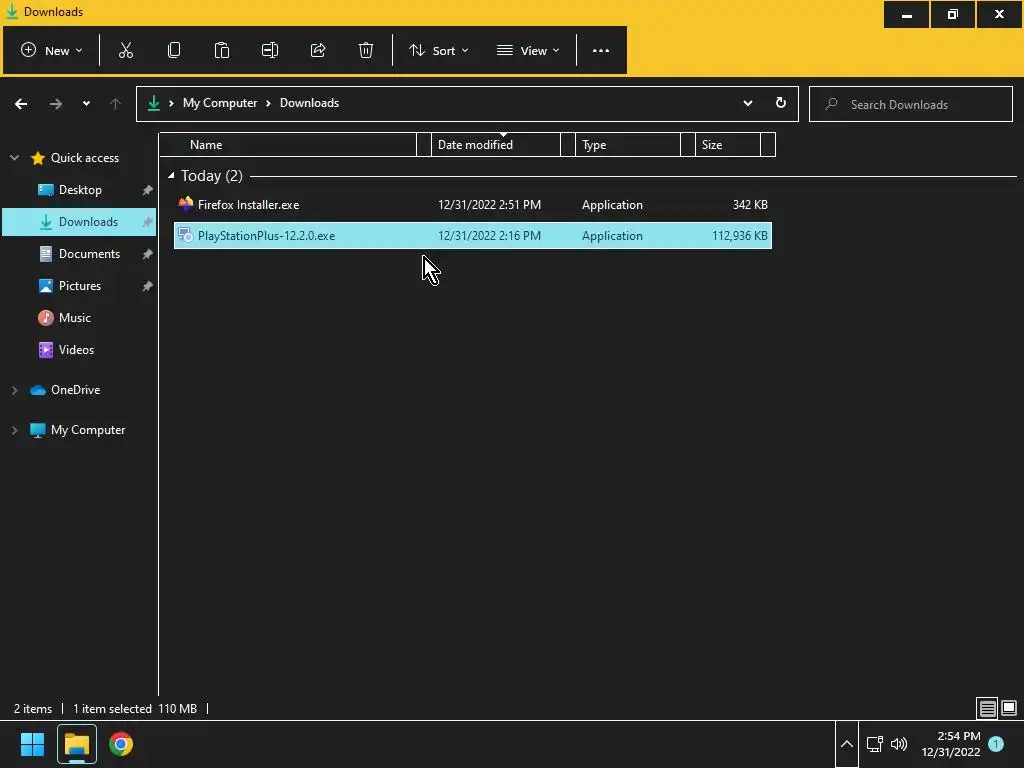Open the taskbar clock and date
This screenshot has width=1024, height=768.
pos(951,744)
